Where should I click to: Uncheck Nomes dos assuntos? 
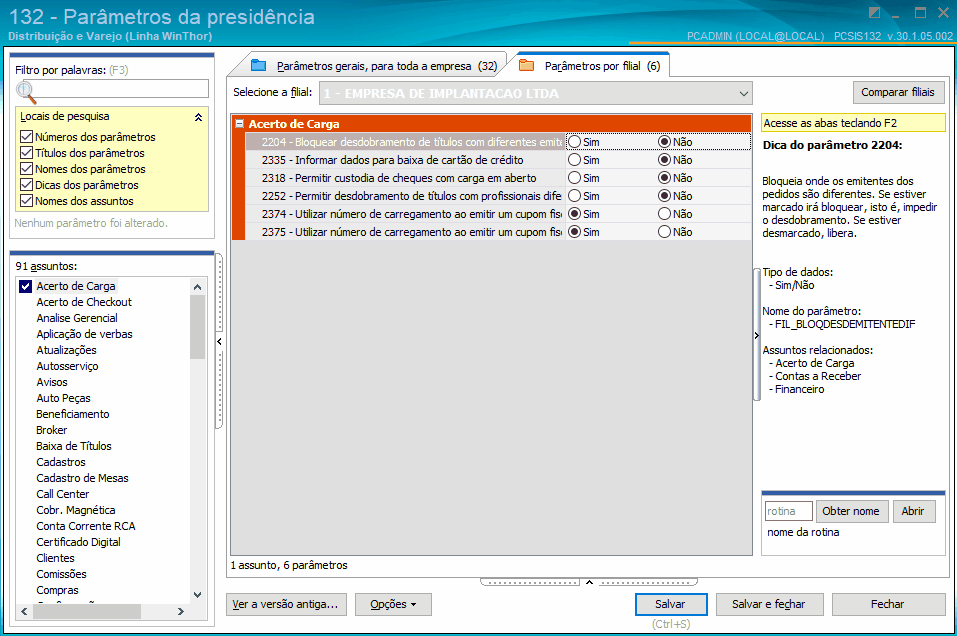click(26, 200)
